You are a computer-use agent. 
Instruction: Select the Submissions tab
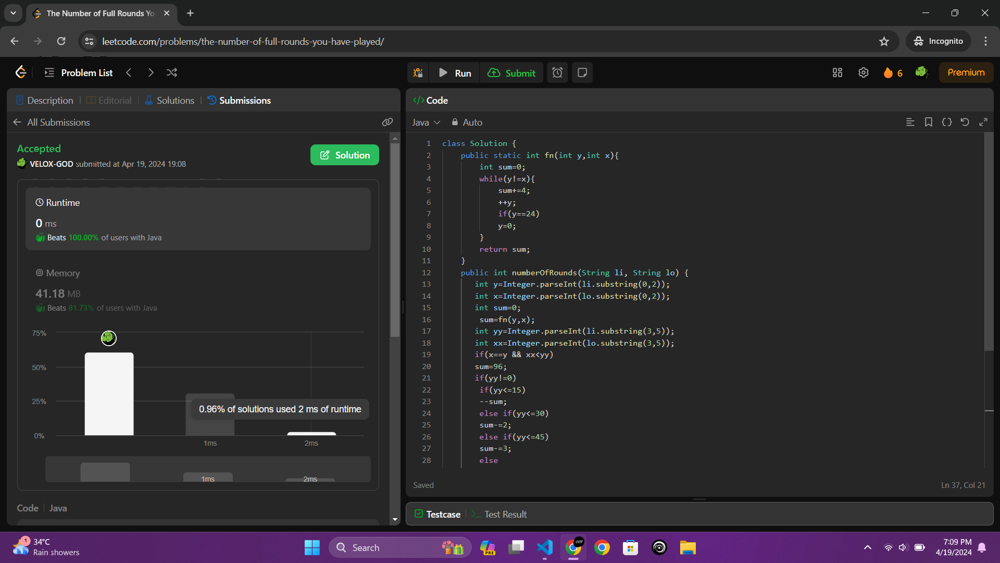tap(239, 100)
